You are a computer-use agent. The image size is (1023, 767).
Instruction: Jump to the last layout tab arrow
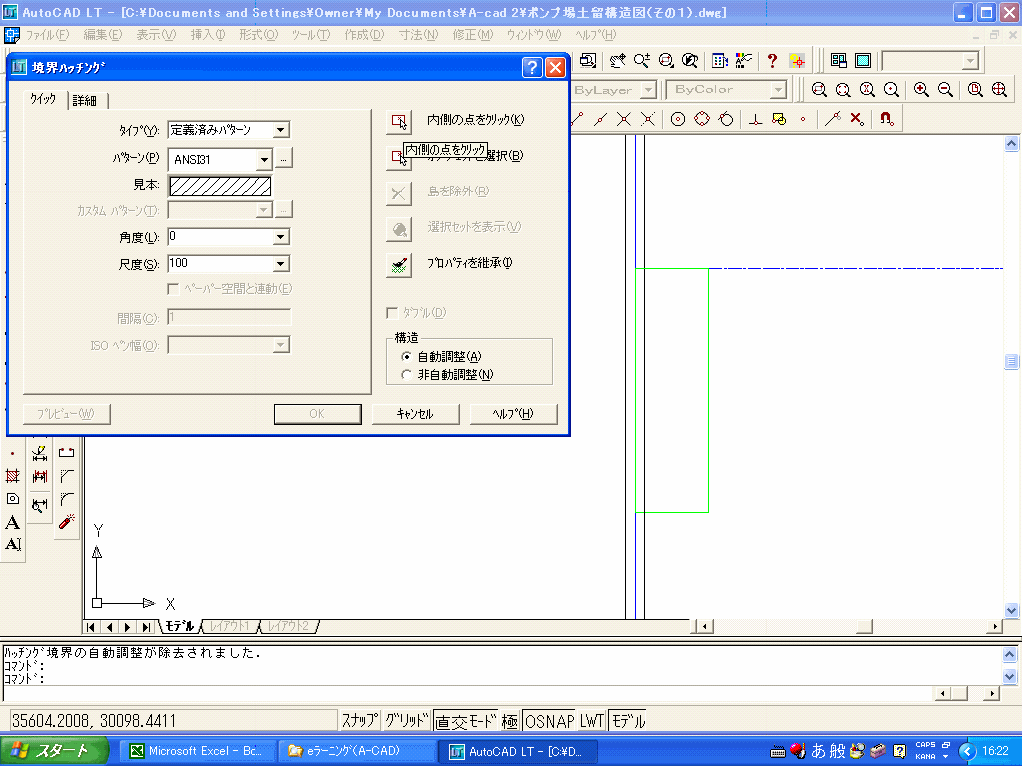click(x=147, y=627)
